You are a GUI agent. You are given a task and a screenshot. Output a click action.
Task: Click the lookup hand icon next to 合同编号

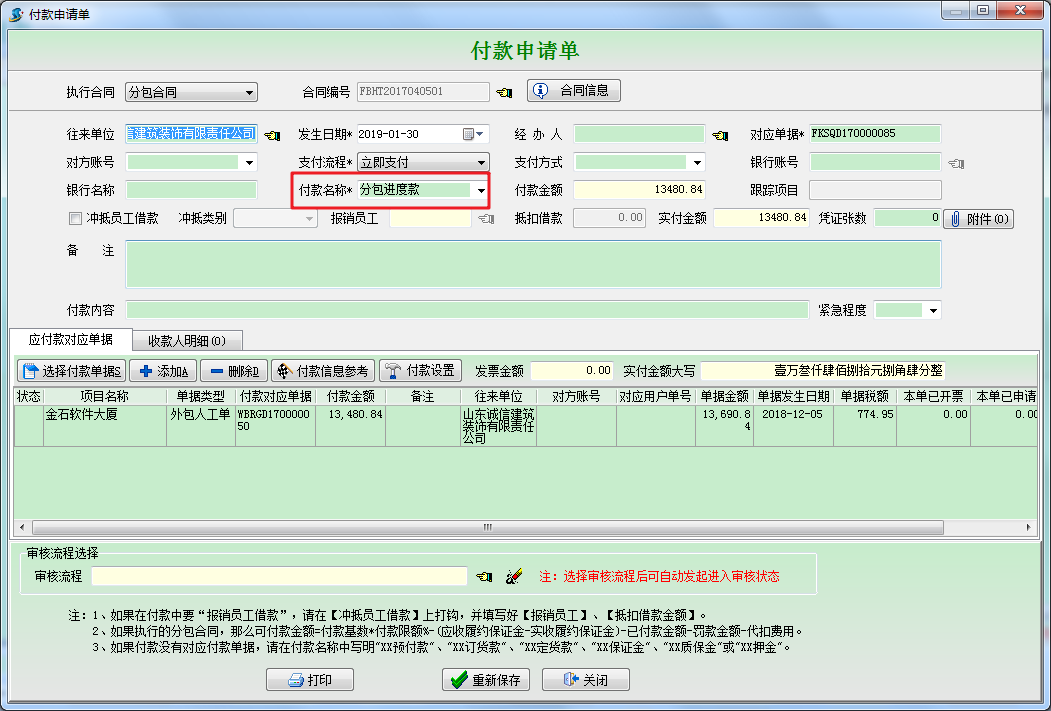tap(504, 92)
